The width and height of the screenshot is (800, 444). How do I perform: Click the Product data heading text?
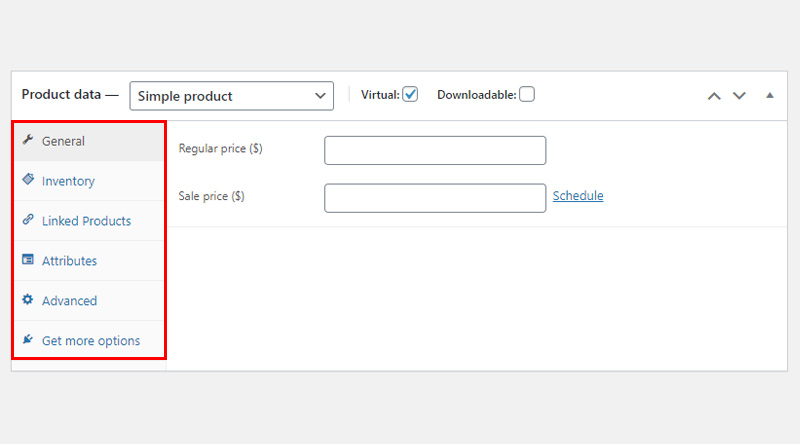[x=61, y=94]
